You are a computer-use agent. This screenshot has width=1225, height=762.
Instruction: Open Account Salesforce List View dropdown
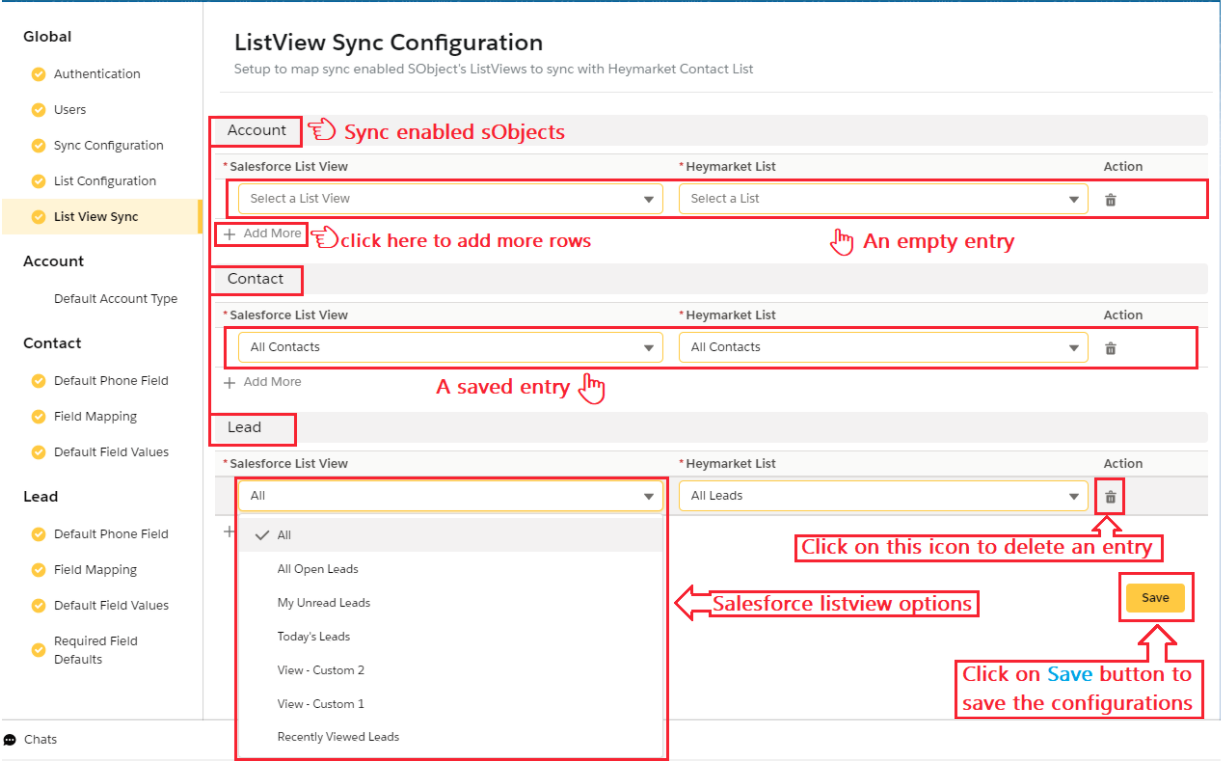[x=450, y=198]
